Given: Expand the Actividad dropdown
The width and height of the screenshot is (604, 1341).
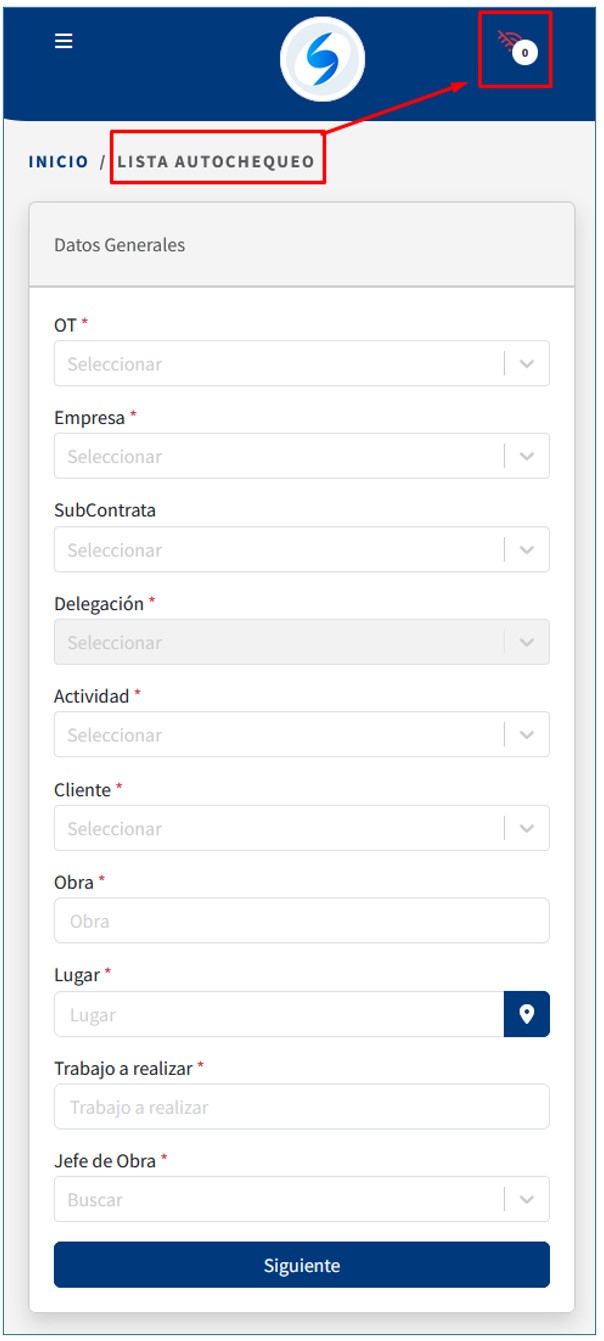Looking at the screenshot, I should point(280,735).
